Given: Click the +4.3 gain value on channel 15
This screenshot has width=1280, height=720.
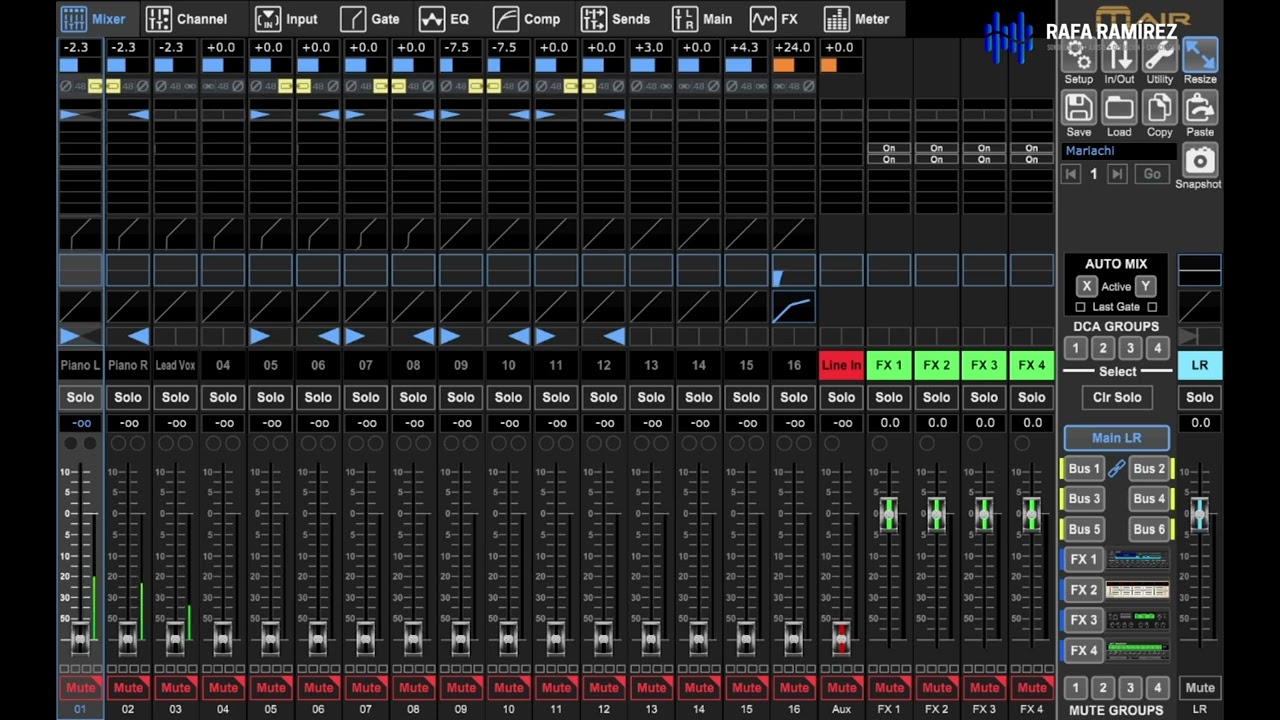Looking at the screenshot, I should coord(746,48).
